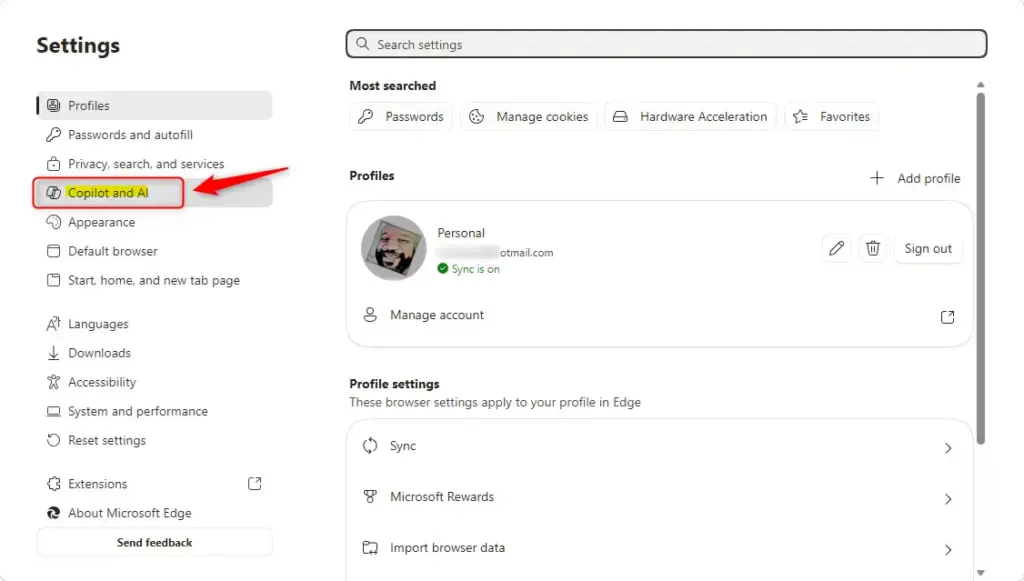The image size is (1024, 581).
Task: Sign out of the Personal profile
Action: coord(928,249)
